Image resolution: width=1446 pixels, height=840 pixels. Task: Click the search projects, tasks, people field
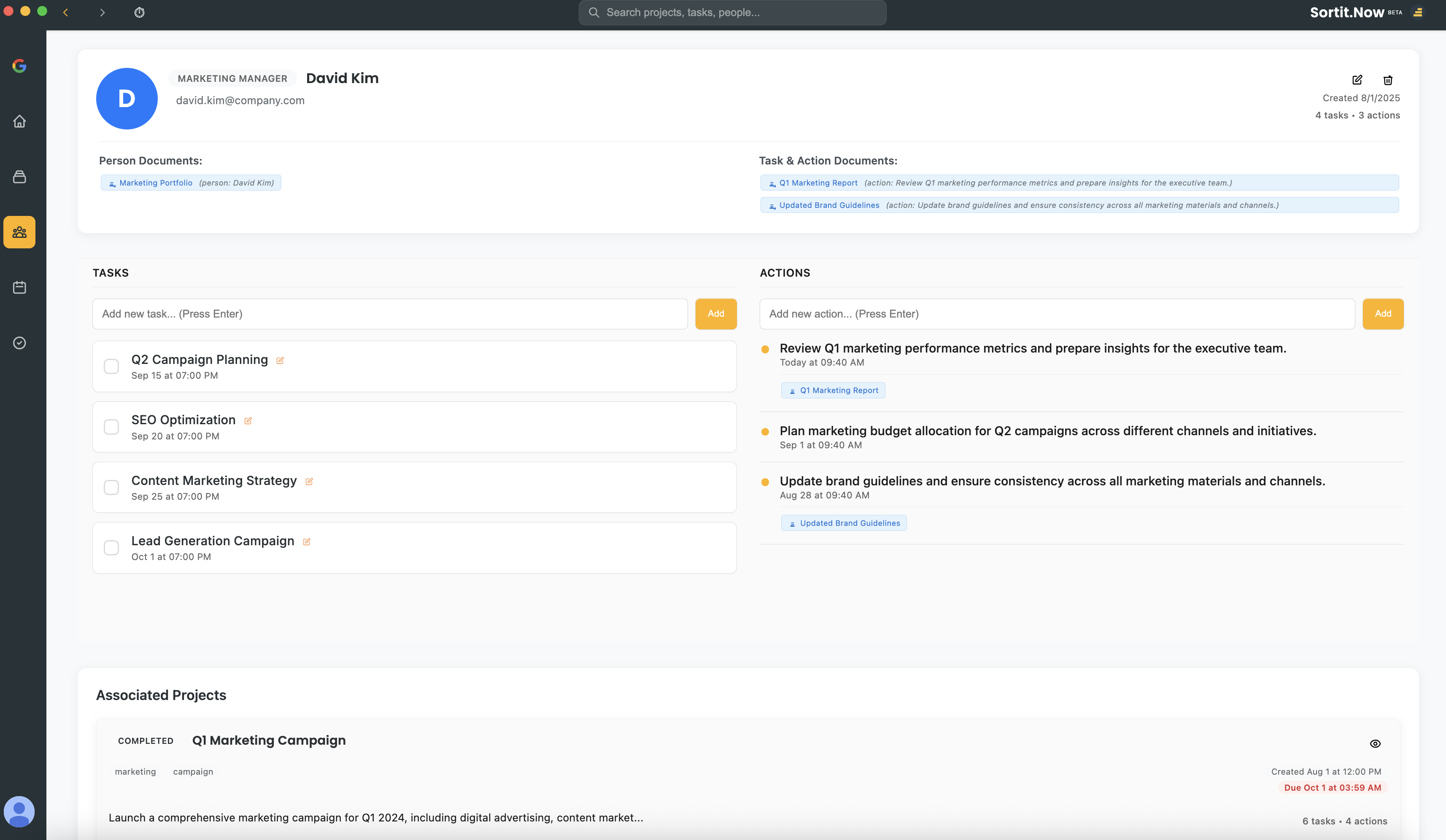(732, 12)
